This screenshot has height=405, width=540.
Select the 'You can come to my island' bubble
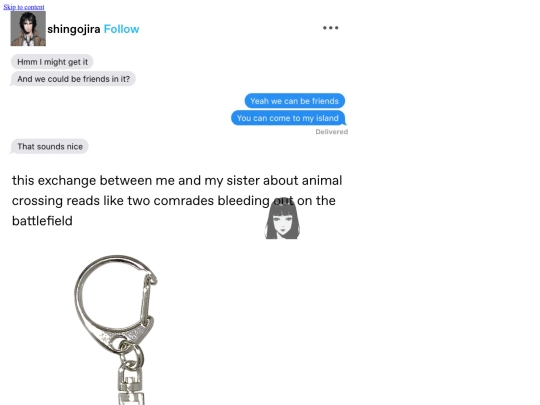tap(288, 118)
